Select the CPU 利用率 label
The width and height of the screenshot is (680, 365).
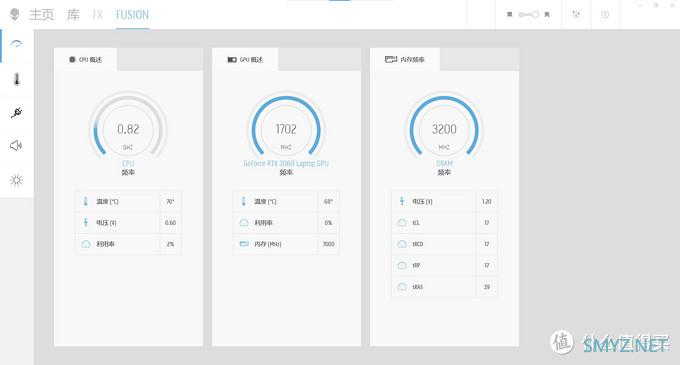pyautogui.click(x=105, y=244)
